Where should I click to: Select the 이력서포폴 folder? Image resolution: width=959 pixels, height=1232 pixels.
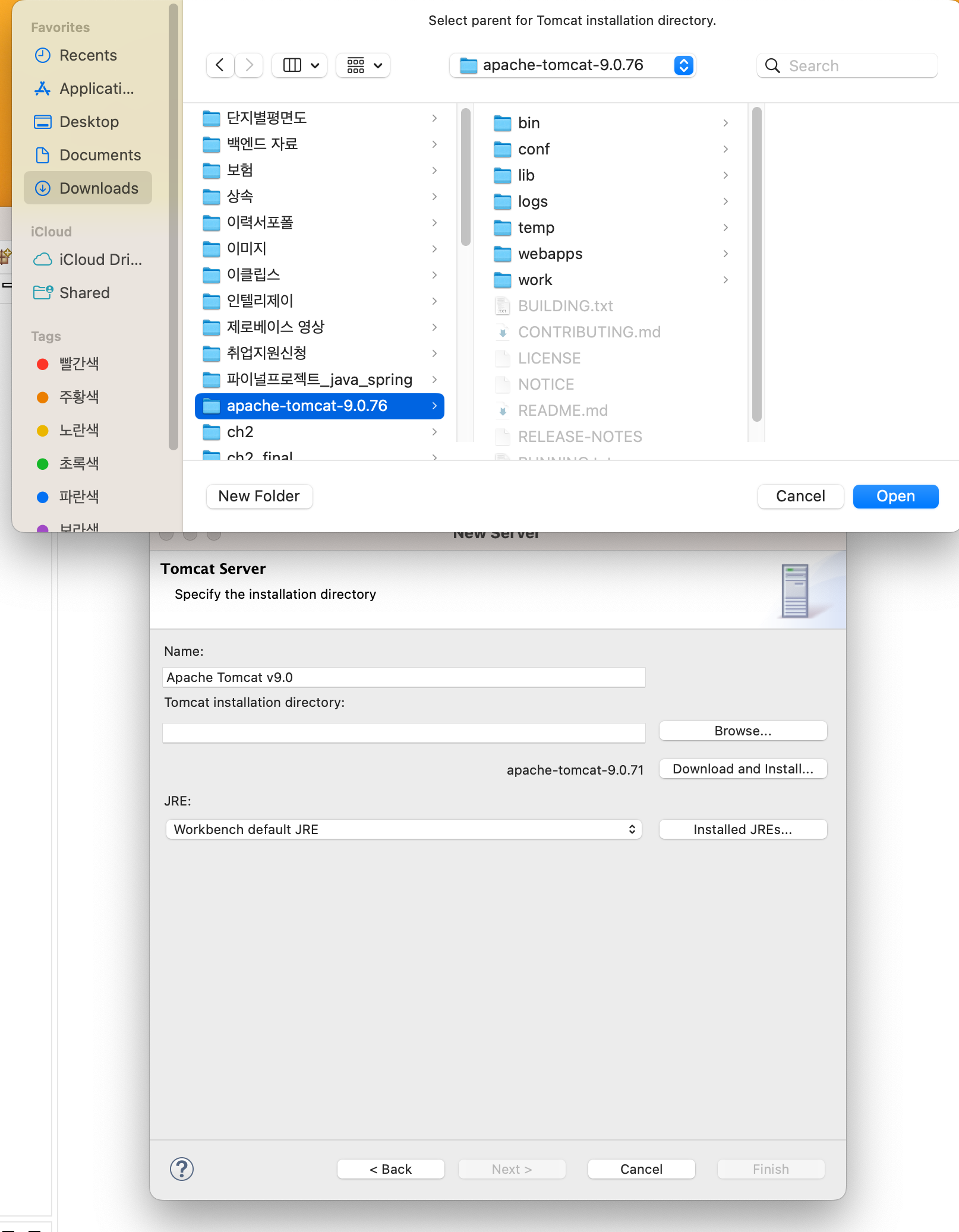coord(320,223)
